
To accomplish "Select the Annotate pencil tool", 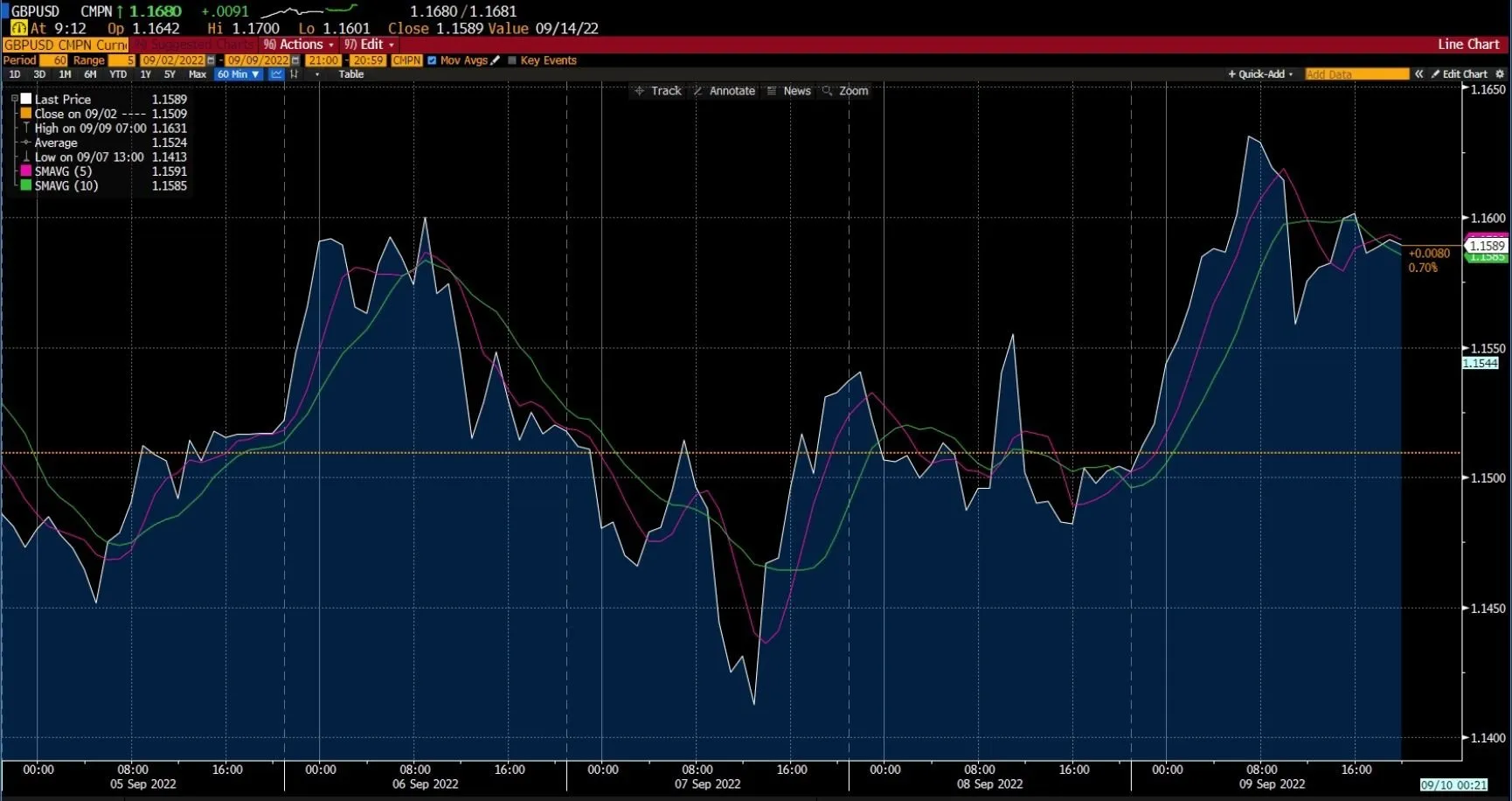I will click(x=724, y=90).
